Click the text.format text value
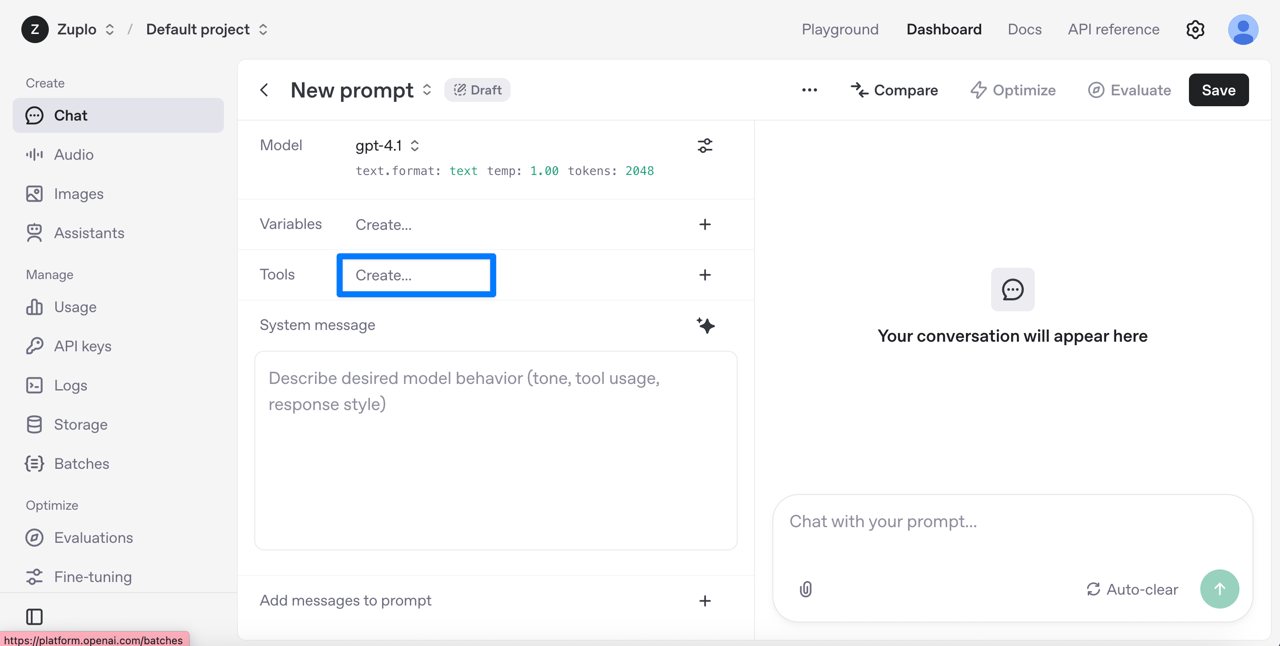 (x=463, y=171)
